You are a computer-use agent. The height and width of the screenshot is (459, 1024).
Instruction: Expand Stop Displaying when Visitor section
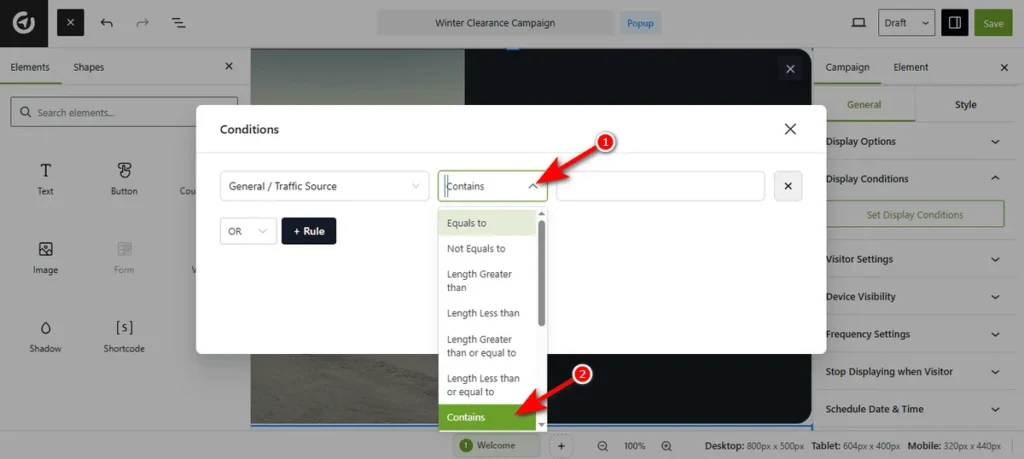(x=913, y=372)
